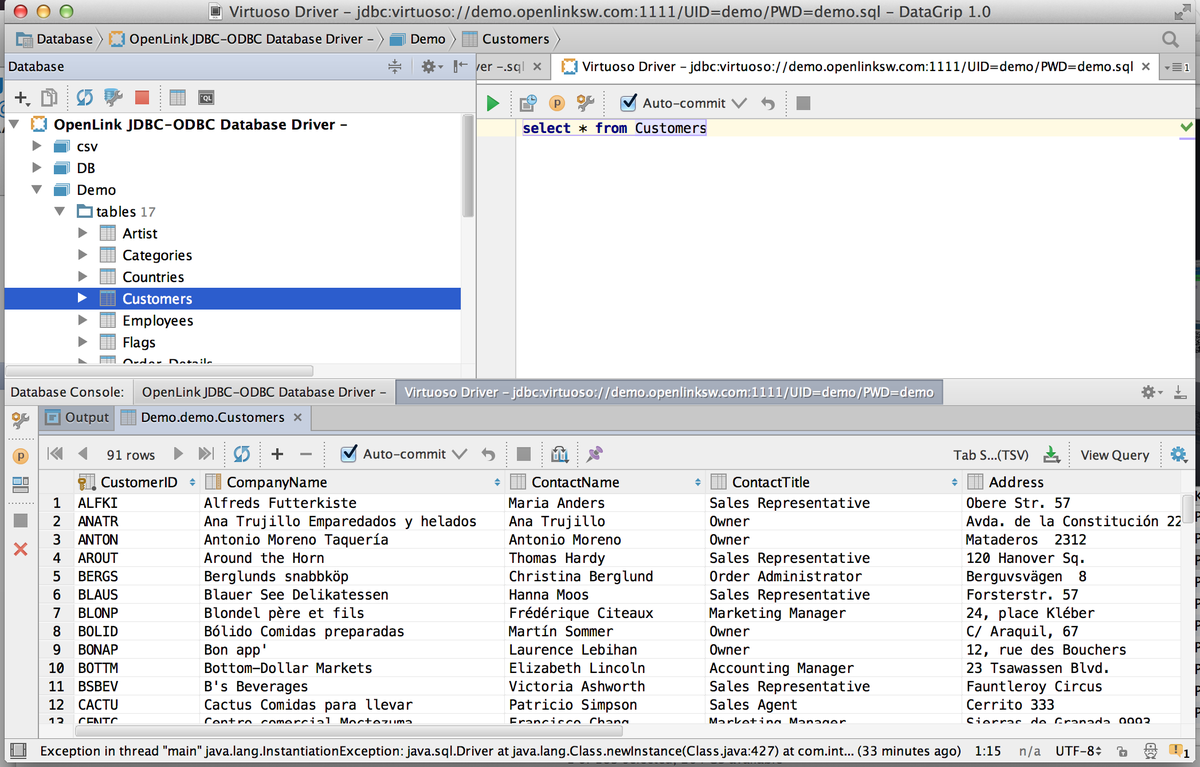Toggle Auto-commit checkbox in editor toolbar

click(628, 103)
